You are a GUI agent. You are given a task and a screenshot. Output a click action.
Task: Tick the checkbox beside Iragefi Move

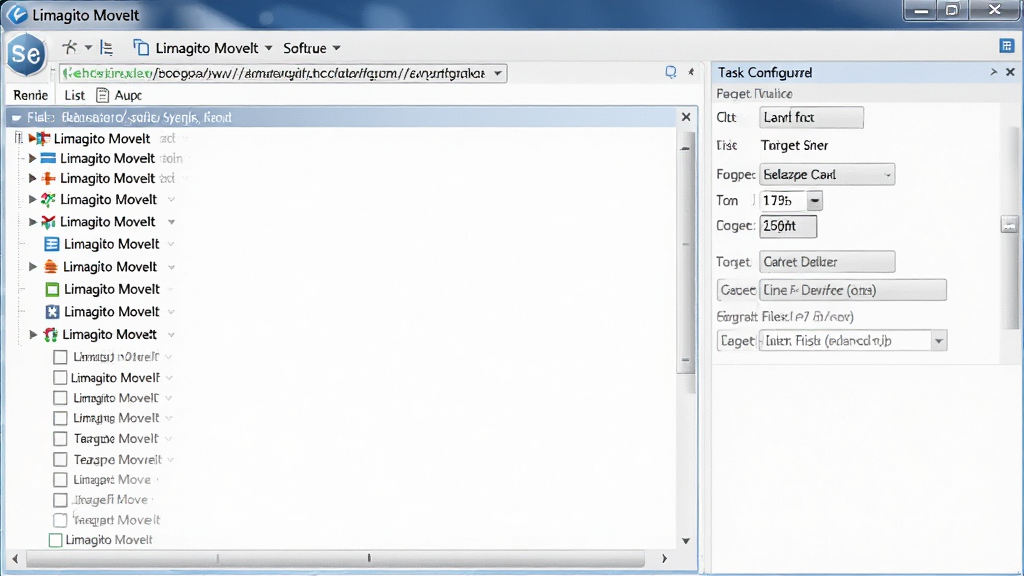(60, 500)
